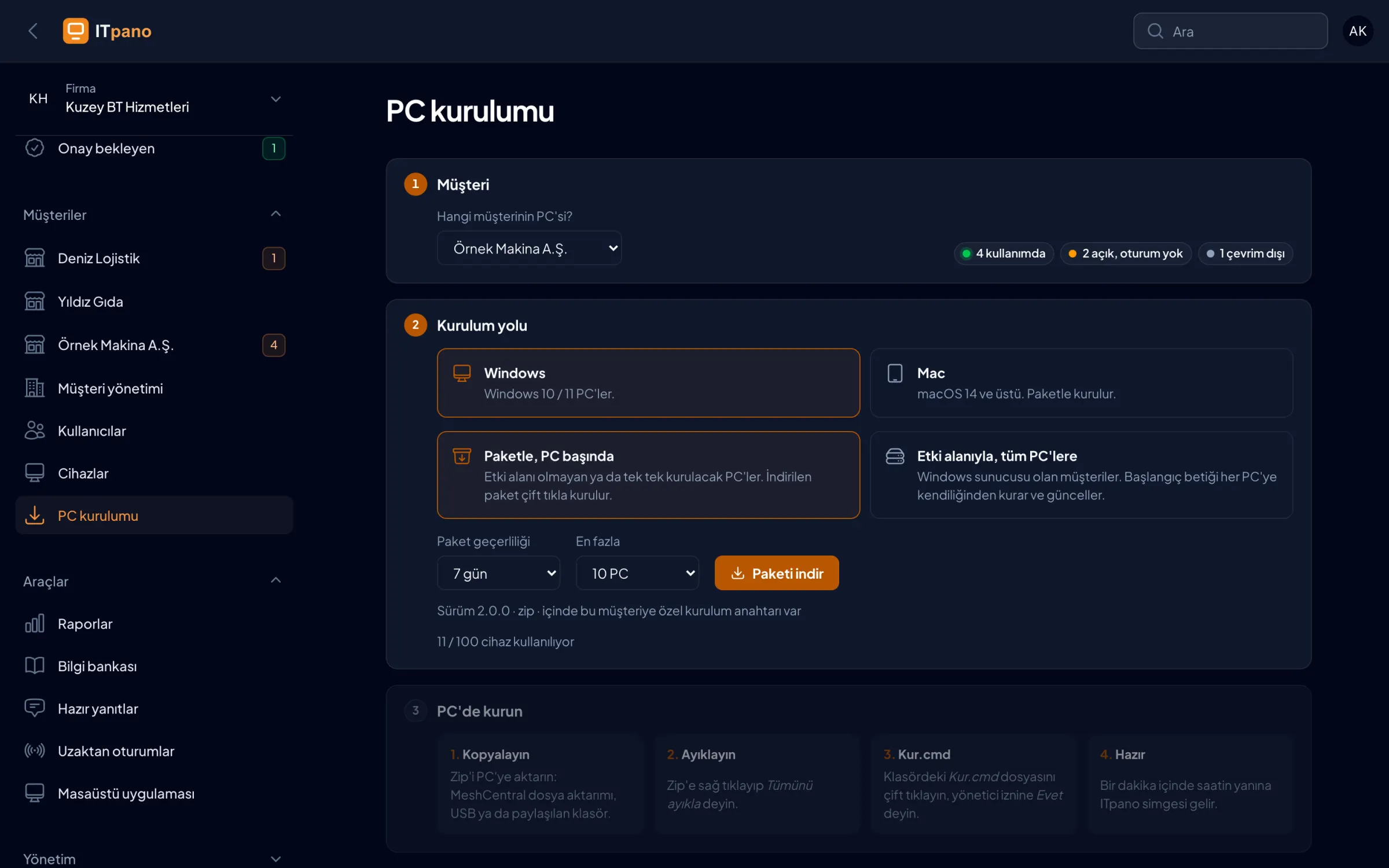Click the PC kurulumu download icon

[x=35, y=515]
